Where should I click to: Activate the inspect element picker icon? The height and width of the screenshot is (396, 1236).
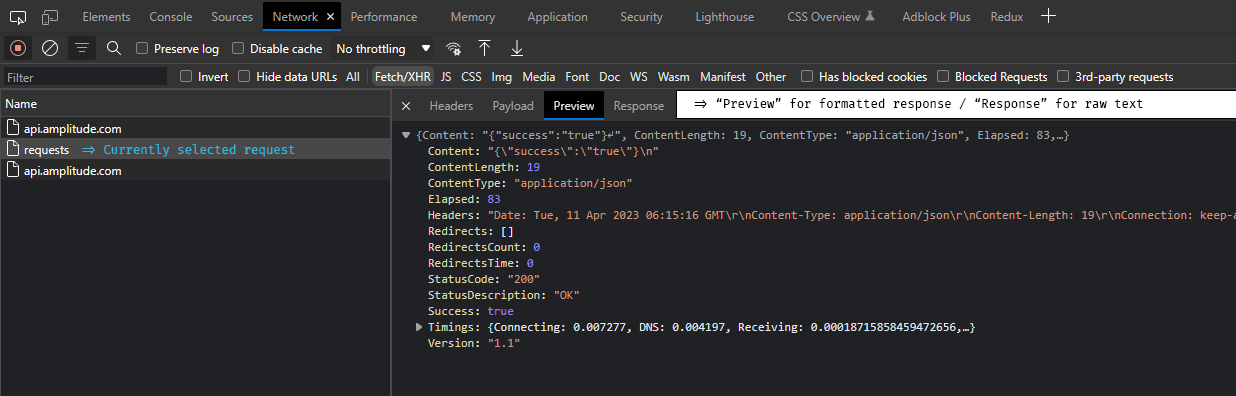coord(18,17)
